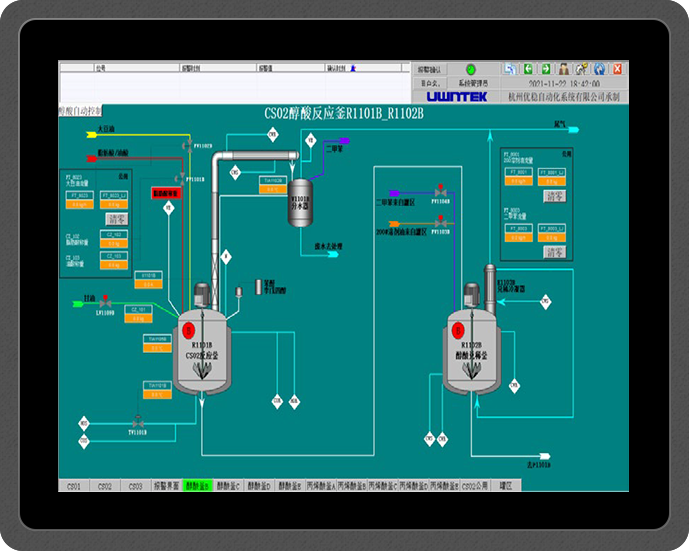Viewport: 689px width, 551px height.
Task: Open the user login icon
Action: point(564,69)
